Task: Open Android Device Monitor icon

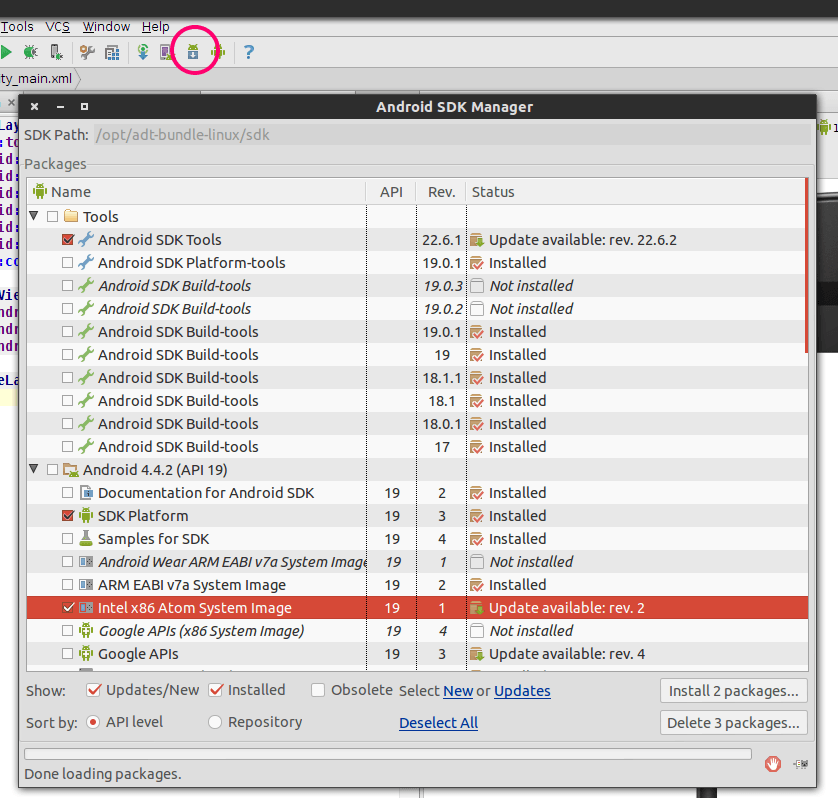Action: click(x=218, y=52)
